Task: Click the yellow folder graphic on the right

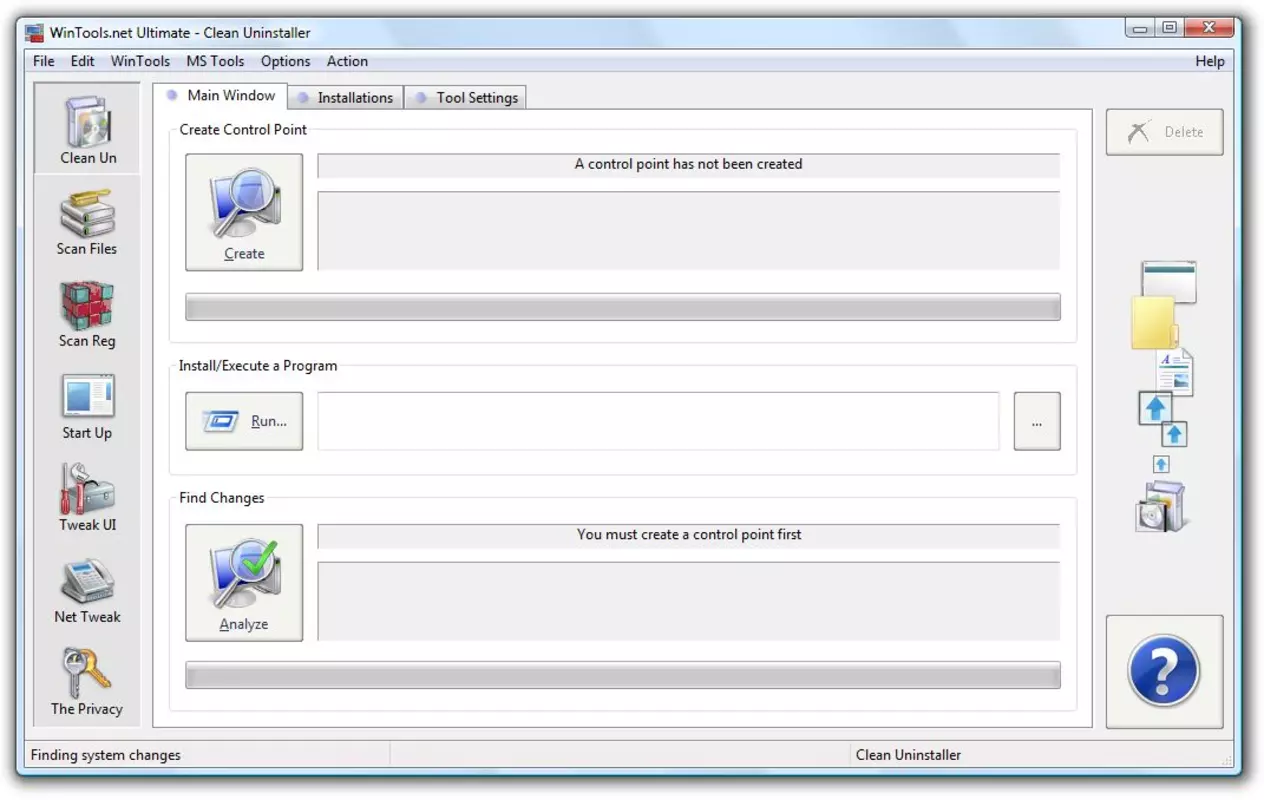Action: [x=1154, y=323]
